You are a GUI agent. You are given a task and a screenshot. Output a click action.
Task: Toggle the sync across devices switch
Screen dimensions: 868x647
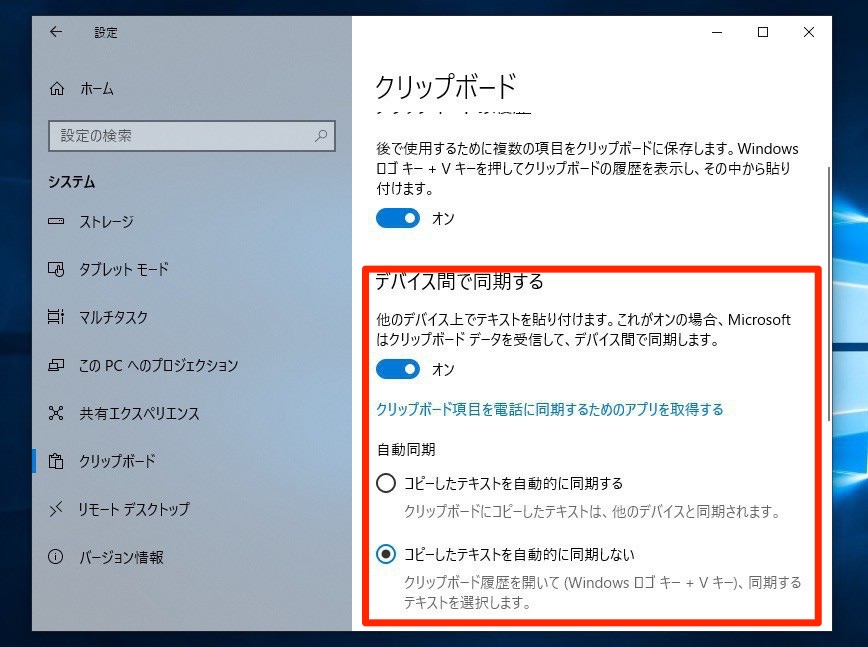click(398, 369)
